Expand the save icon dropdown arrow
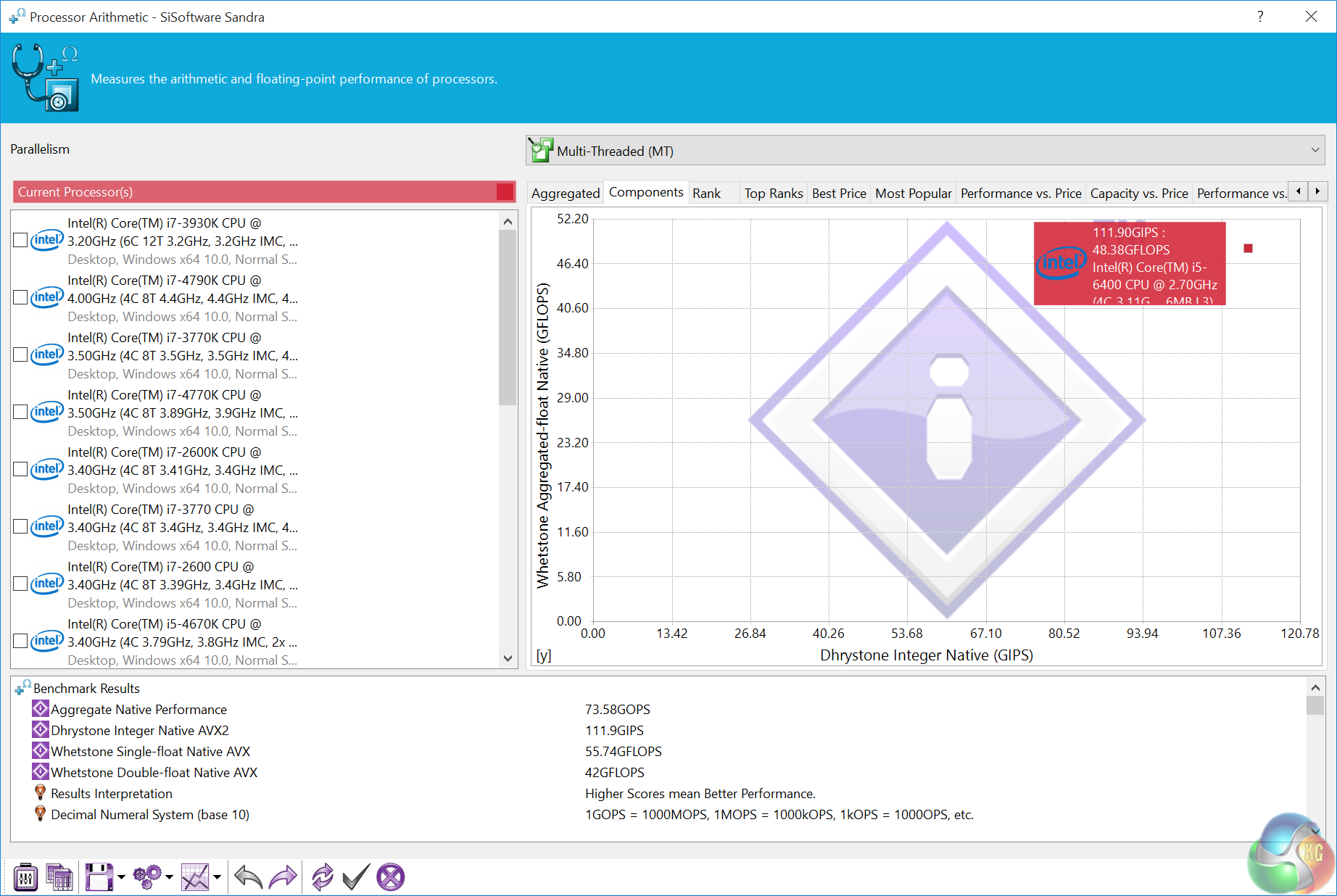The height and width of the screenshot is (896, 1337). (x=121, y=877)
